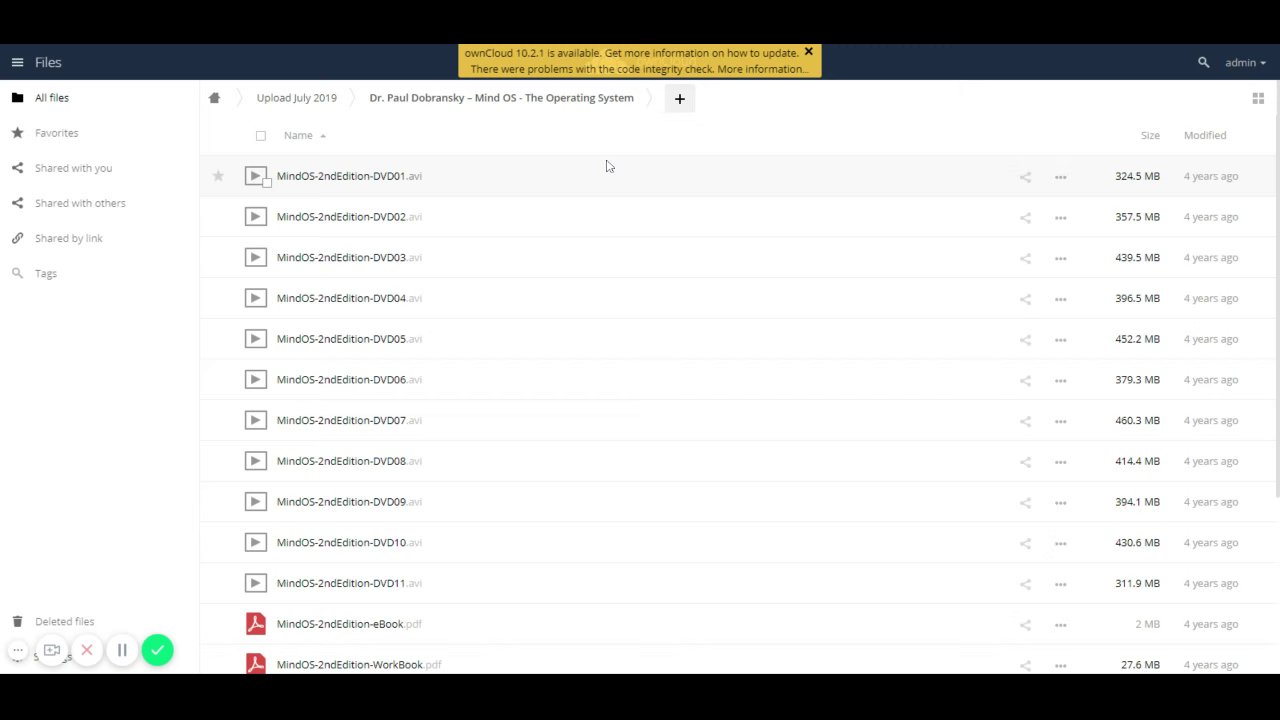
Task: Share the eBook PDF file
Action: [x=1025, y=625]
